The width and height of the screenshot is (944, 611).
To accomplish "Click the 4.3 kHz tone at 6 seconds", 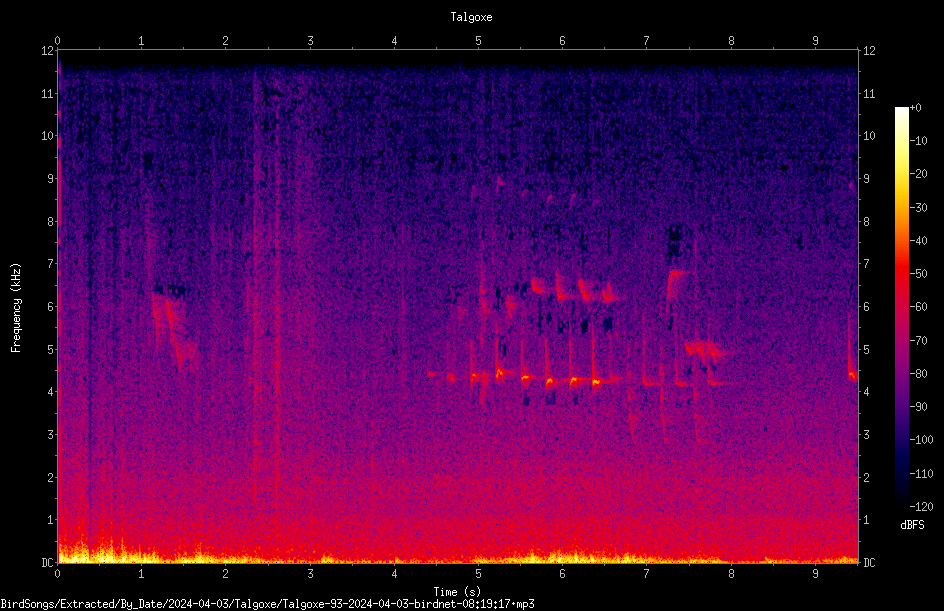I will 550,381.
